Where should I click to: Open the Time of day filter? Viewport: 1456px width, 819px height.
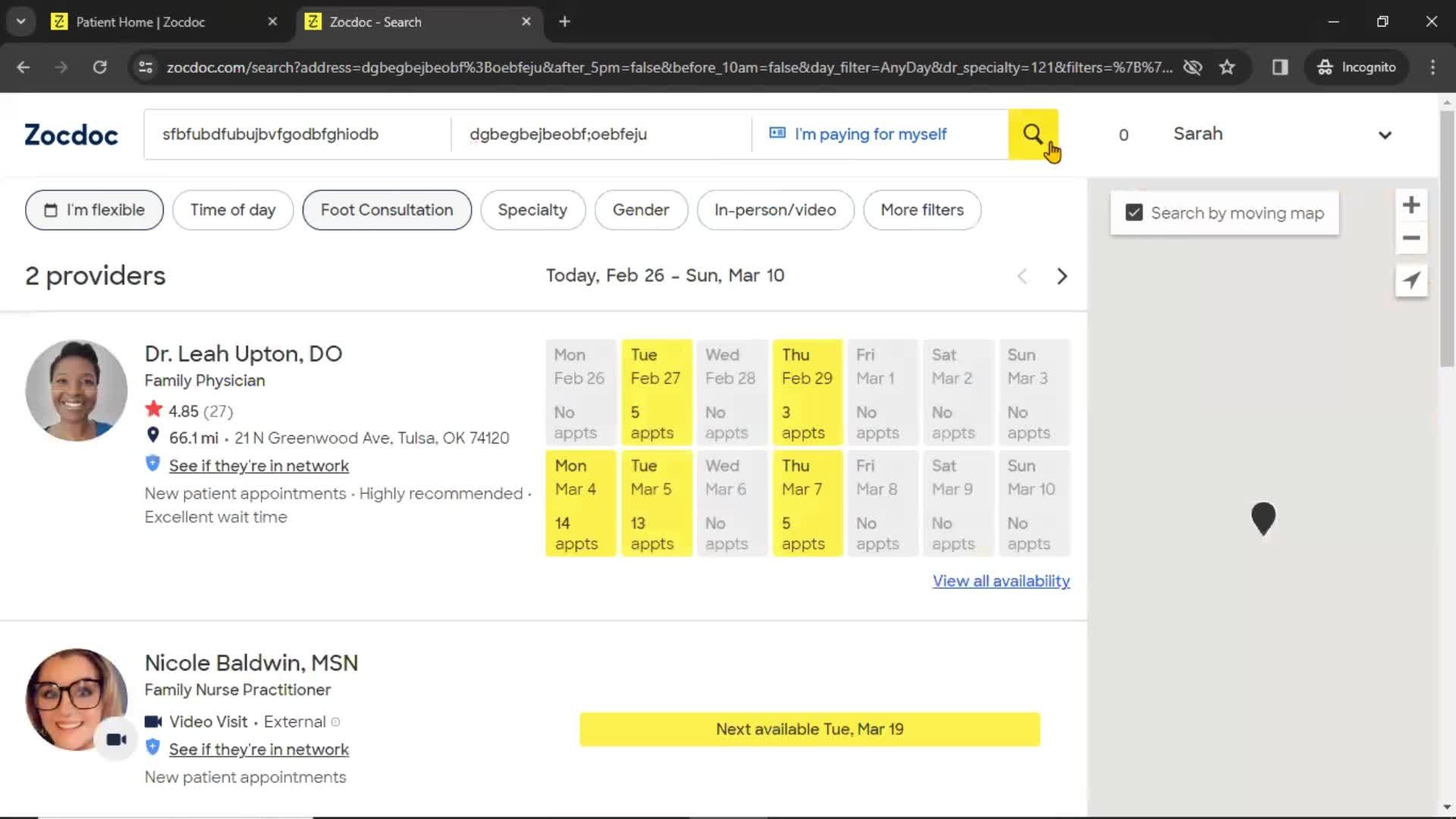(x=233, y=210)
